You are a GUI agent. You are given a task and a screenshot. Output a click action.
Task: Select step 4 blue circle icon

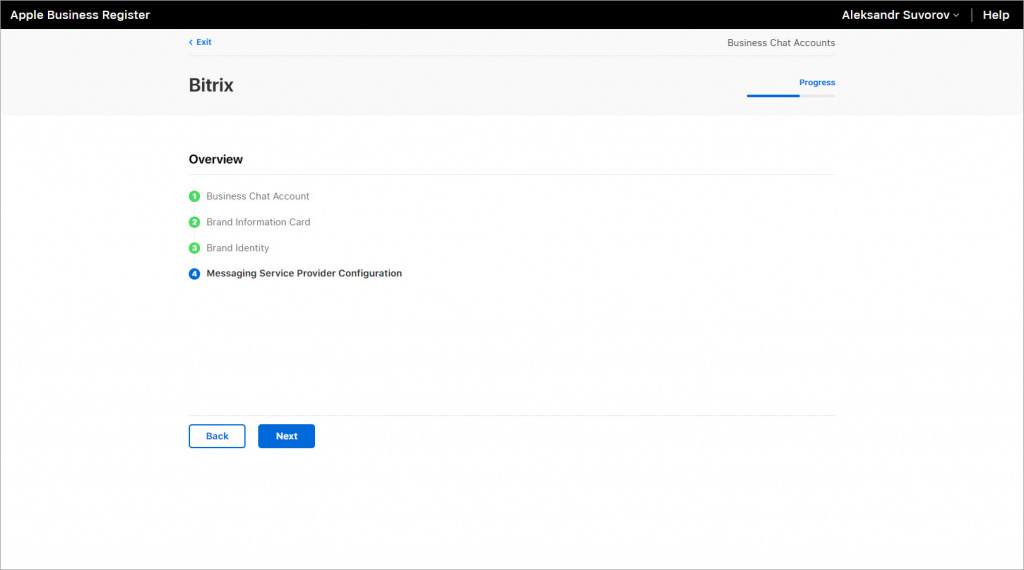[194, 274]
